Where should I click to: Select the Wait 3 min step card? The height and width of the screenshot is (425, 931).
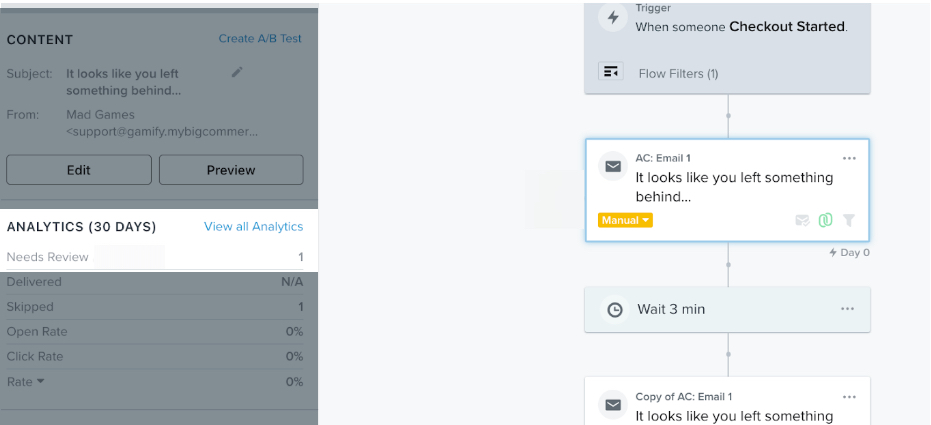click(x=727, y=310)
